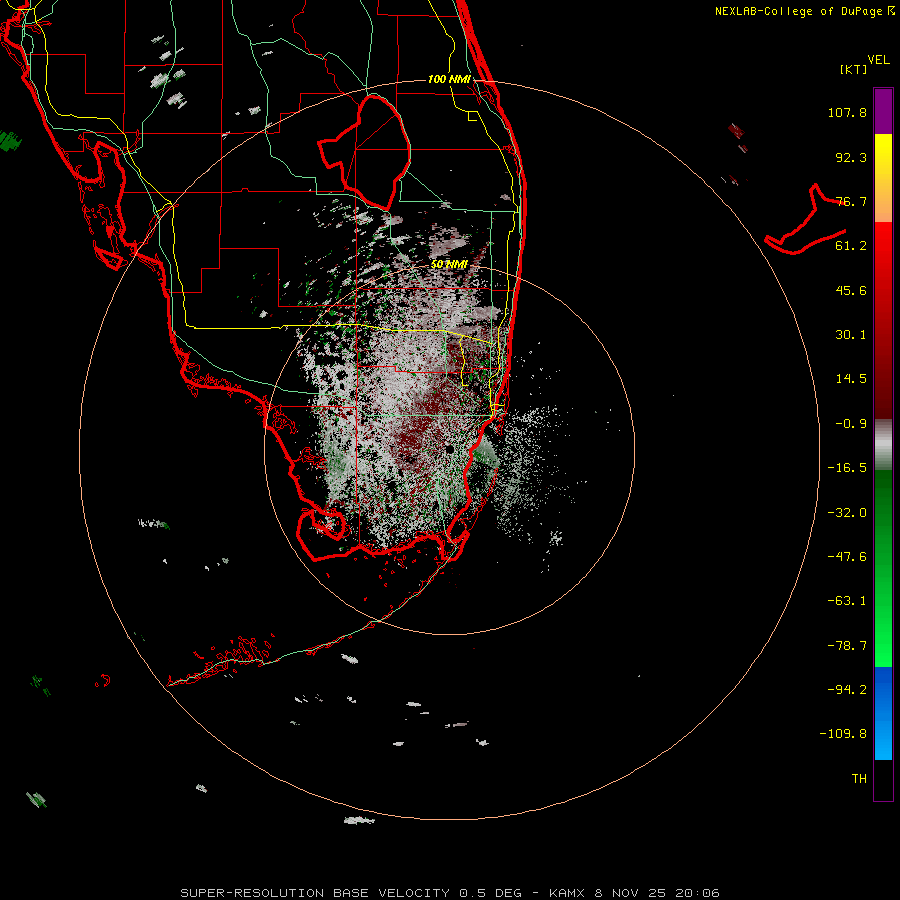Click the -0.9 scale value
This screenshot has width=900, height=900.
[851, 424]
